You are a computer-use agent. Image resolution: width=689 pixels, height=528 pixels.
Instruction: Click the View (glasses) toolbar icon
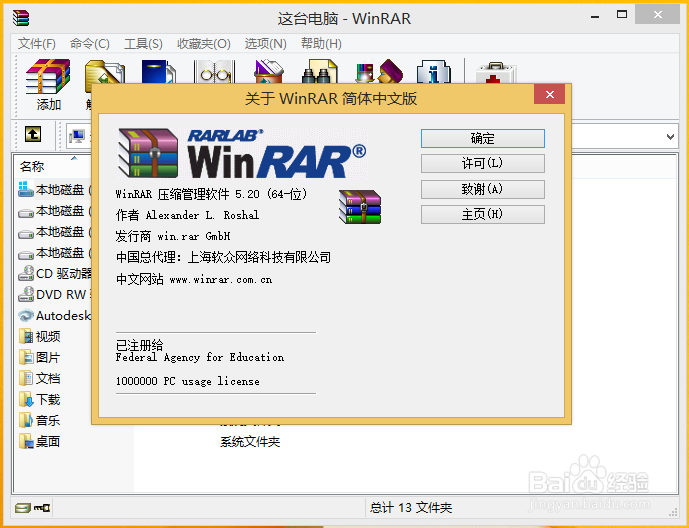coord(214,72)
